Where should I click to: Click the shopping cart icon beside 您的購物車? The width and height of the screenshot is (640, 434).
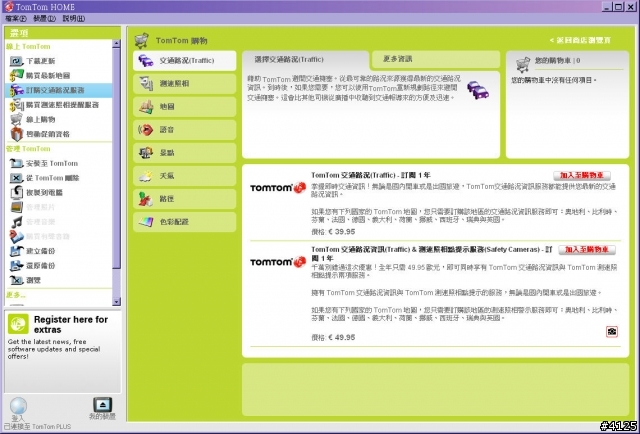(523, 64)
